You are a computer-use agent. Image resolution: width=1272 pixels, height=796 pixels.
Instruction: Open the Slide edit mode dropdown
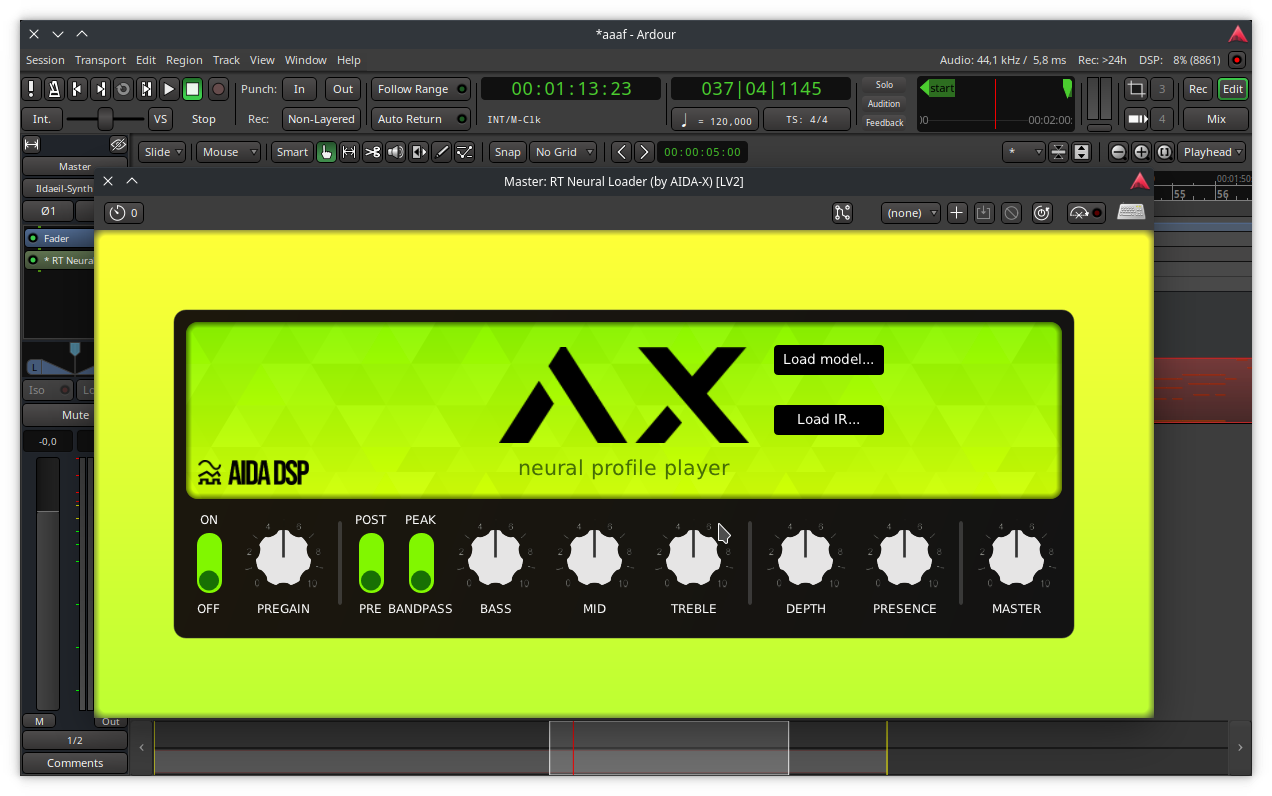(162, 152)
